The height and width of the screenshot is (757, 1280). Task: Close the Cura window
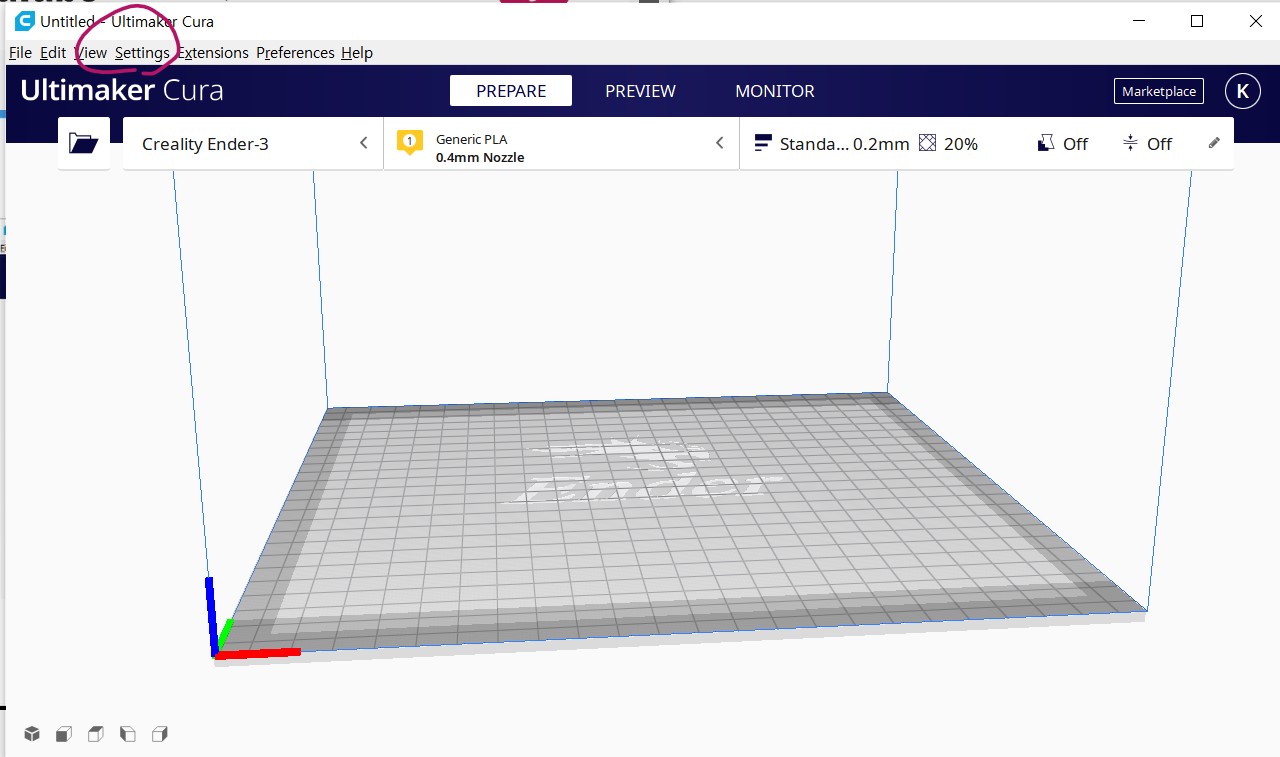1255,21
